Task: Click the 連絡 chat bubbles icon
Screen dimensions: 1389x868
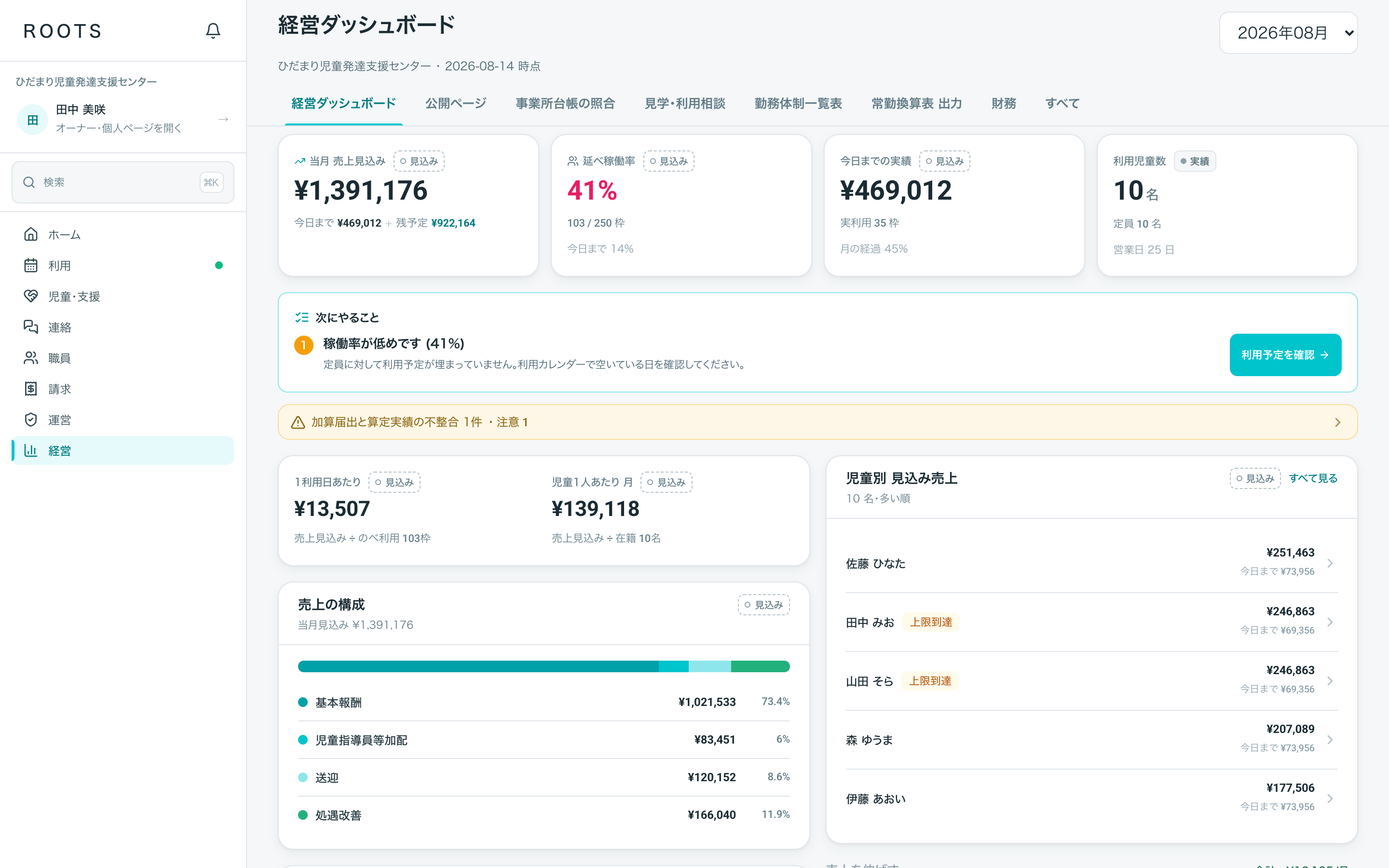Action: [31, 326]
